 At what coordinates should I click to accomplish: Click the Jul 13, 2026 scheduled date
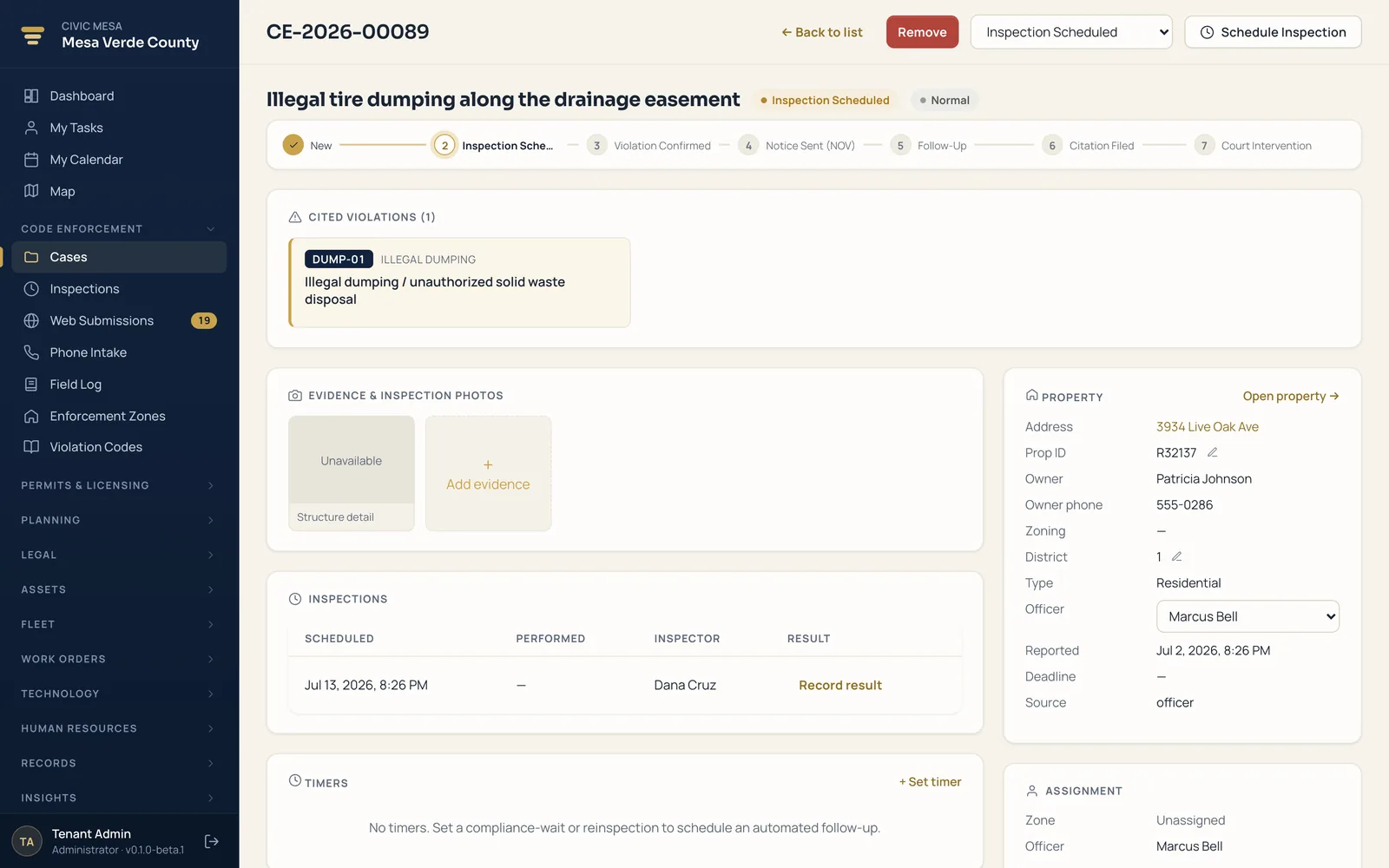365,685
